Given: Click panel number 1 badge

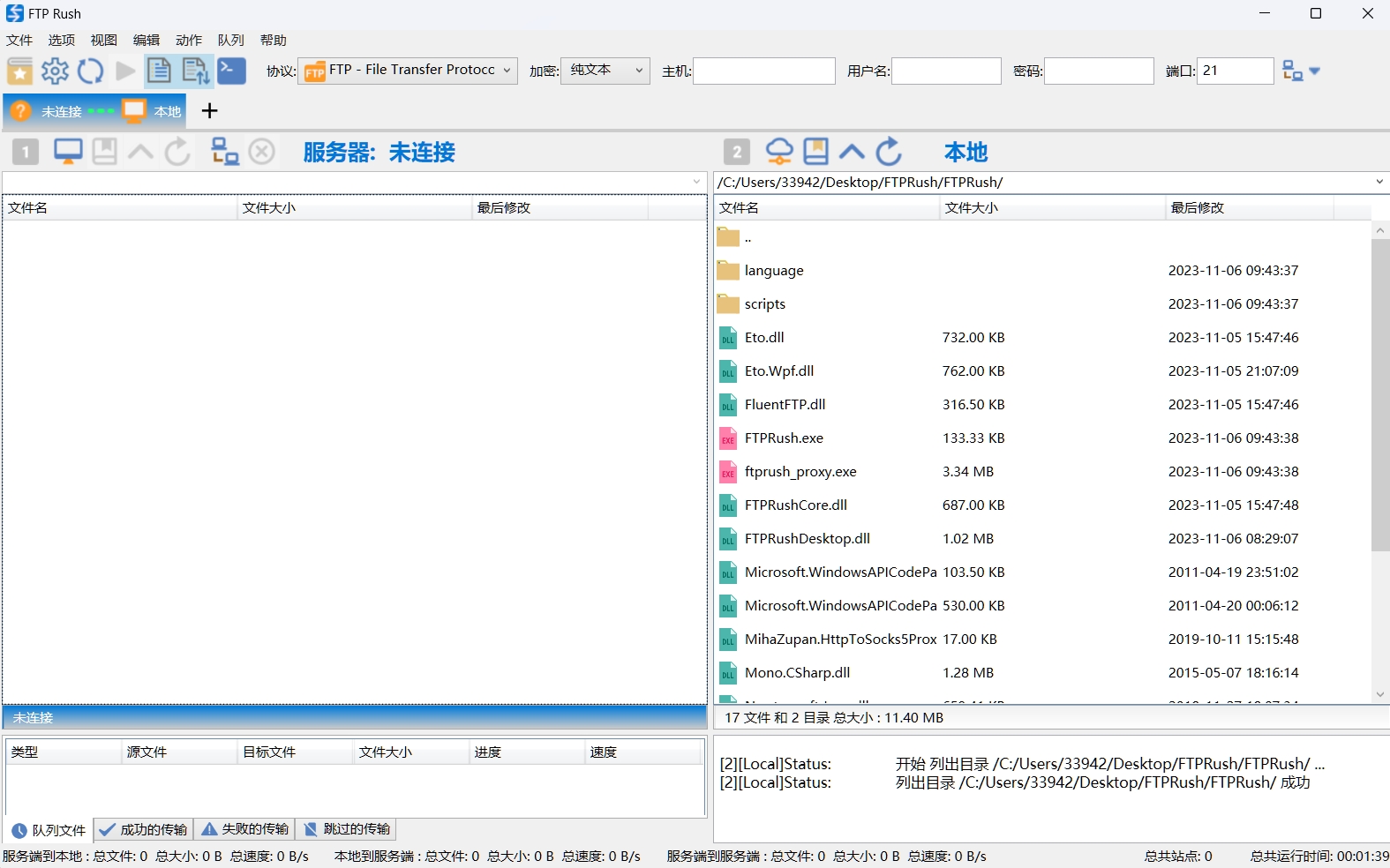Looking at the screenshot, I should pos(26,153).
